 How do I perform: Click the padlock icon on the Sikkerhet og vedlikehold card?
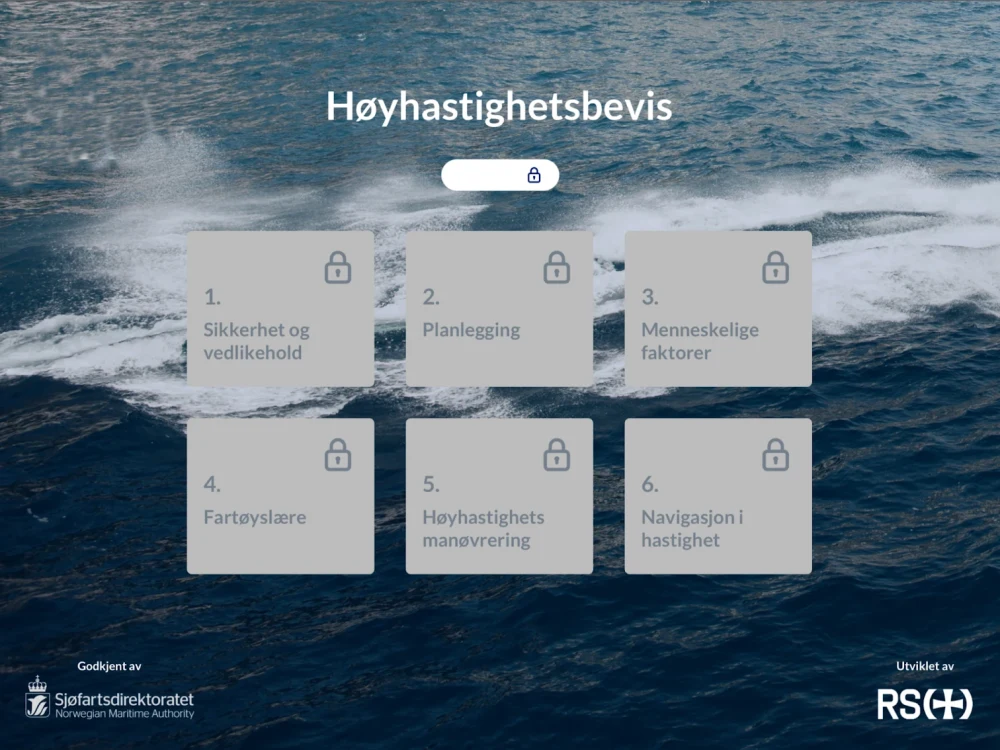[338, 267]
